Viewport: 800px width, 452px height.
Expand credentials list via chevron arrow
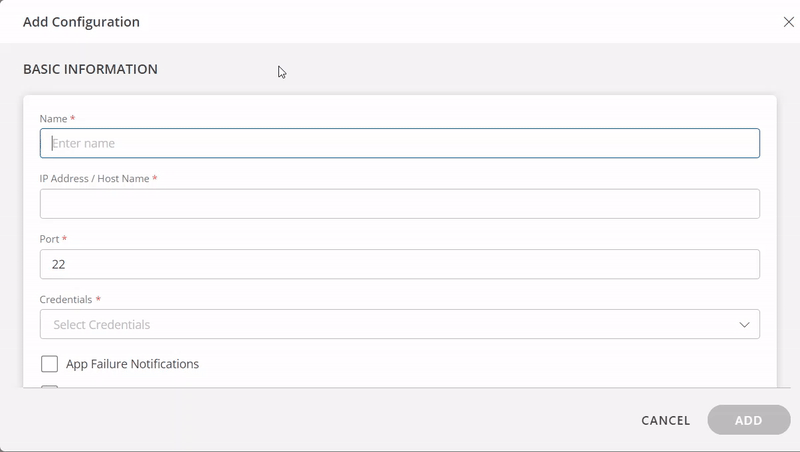[744, 324]
